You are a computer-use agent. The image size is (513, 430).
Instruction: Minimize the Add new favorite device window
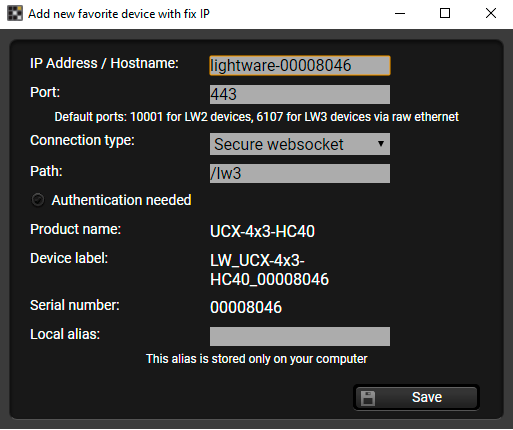pos(400,14)
